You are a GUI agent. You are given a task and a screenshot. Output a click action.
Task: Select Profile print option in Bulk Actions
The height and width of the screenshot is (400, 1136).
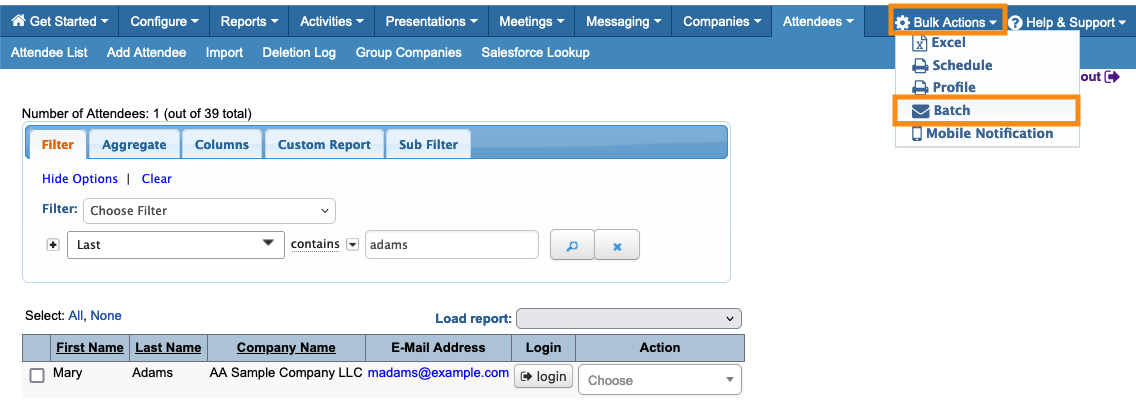click(x=953, y=87)
